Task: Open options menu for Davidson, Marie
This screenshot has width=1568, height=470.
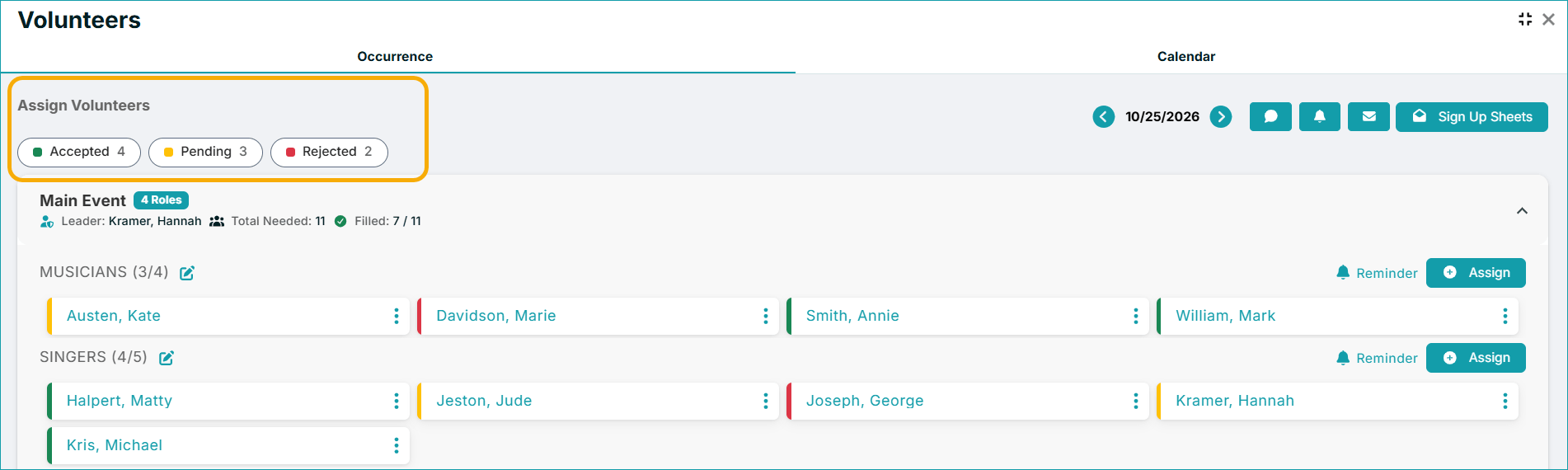Action: [766, 316]
